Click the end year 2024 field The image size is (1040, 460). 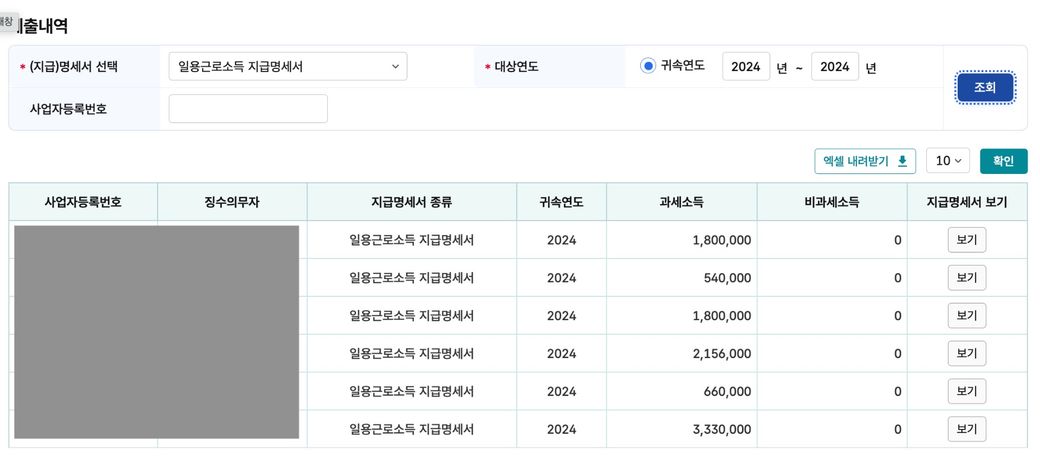(835, 67)
